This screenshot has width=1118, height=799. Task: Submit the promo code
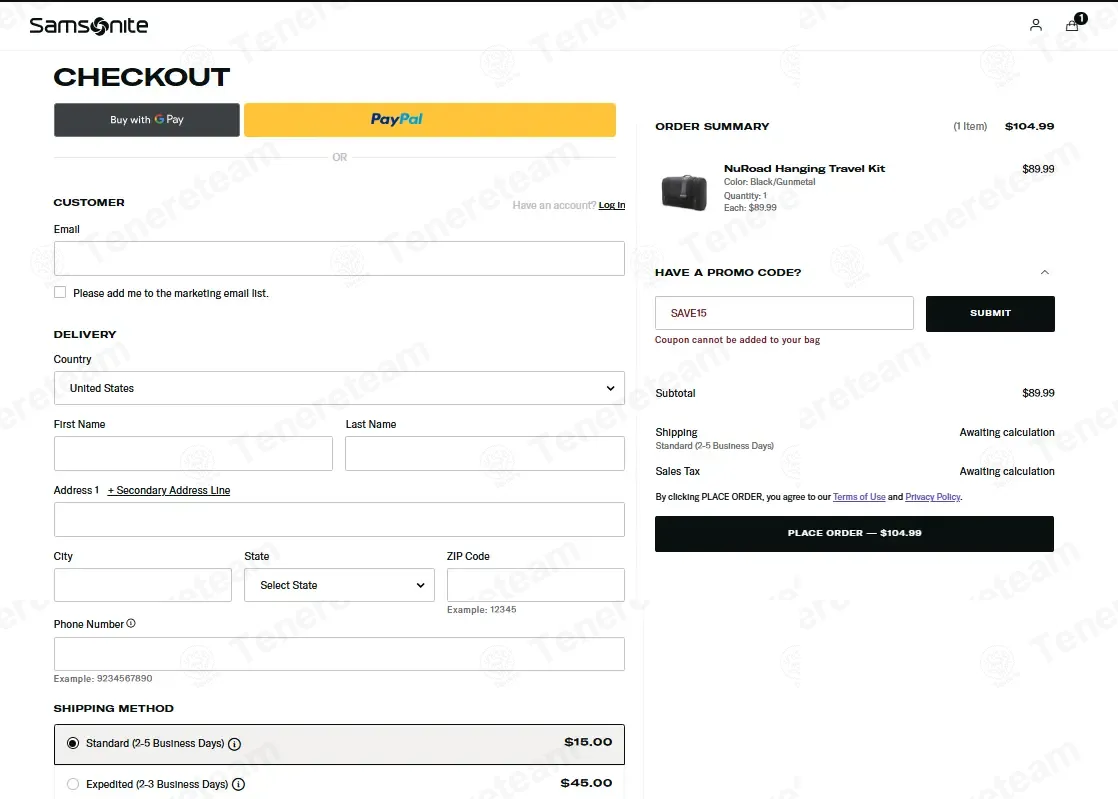(x=990, y=314)
